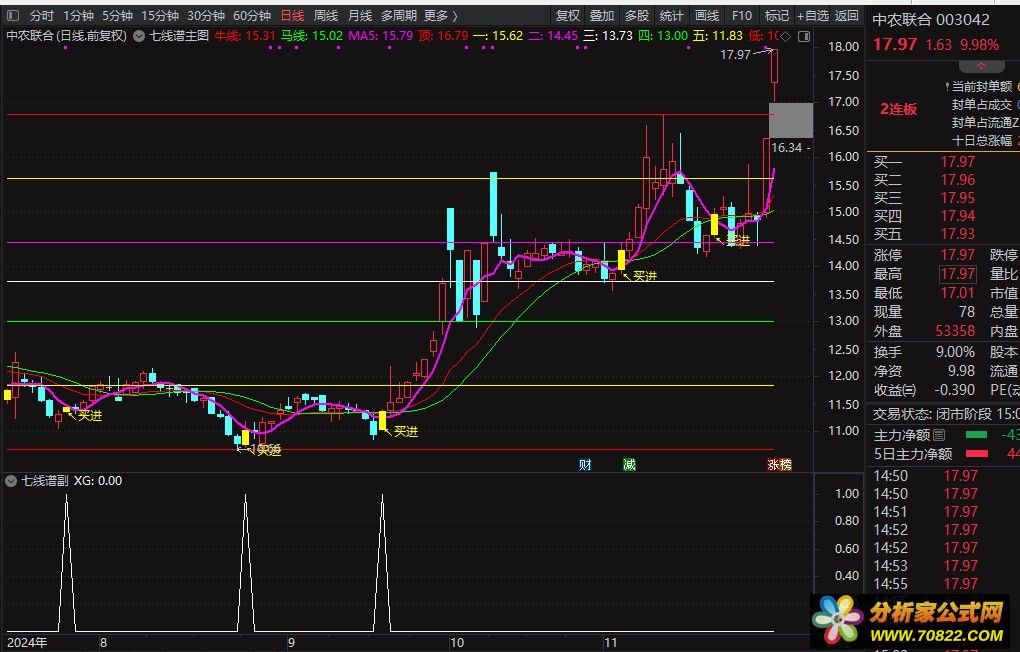This screenshot has width=1020, height=652.
Task: Switch to 月线 monthly chart
Action: pos(360,16)
